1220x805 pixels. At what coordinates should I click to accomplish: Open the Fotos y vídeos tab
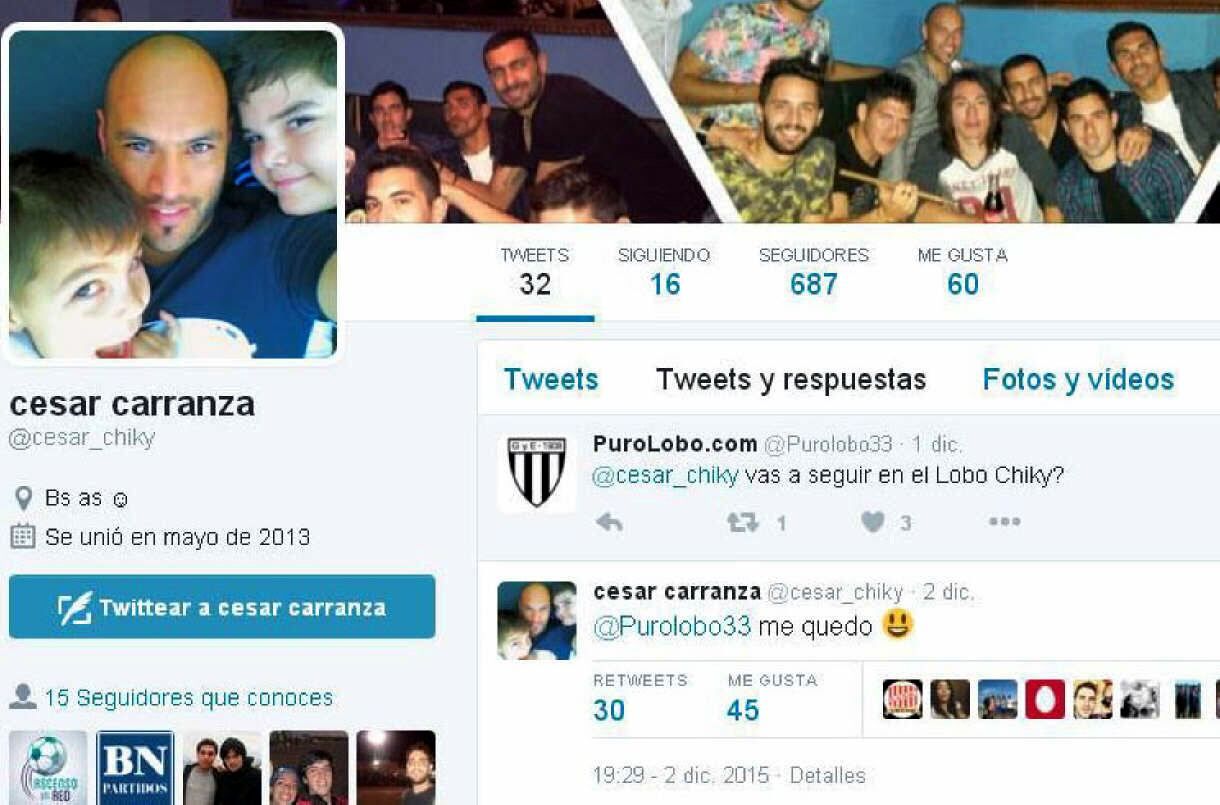click(x=1078, y=379)
